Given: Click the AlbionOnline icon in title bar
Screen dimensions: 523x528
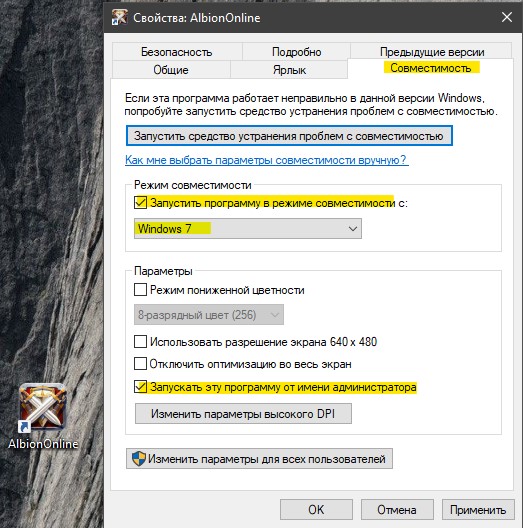Looking at the screenshot, I should [x=120, y=17].
